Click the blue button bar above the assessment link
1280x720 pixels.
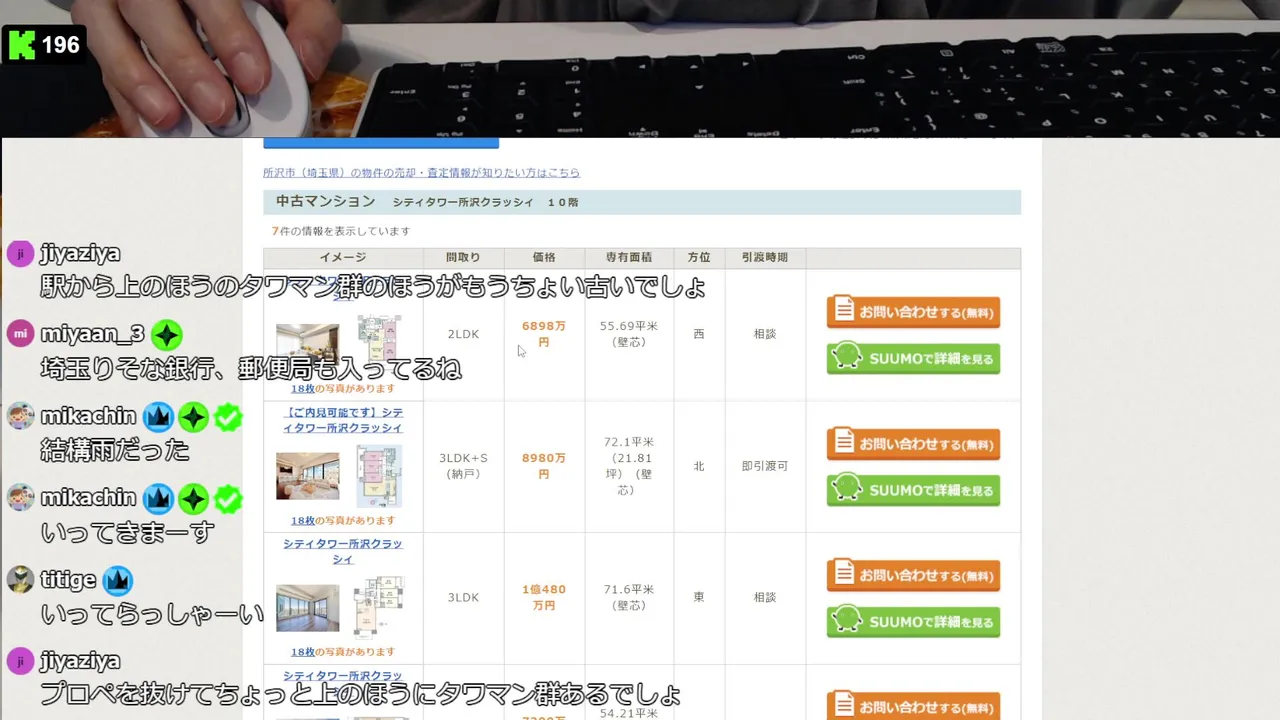pos(381,143)
